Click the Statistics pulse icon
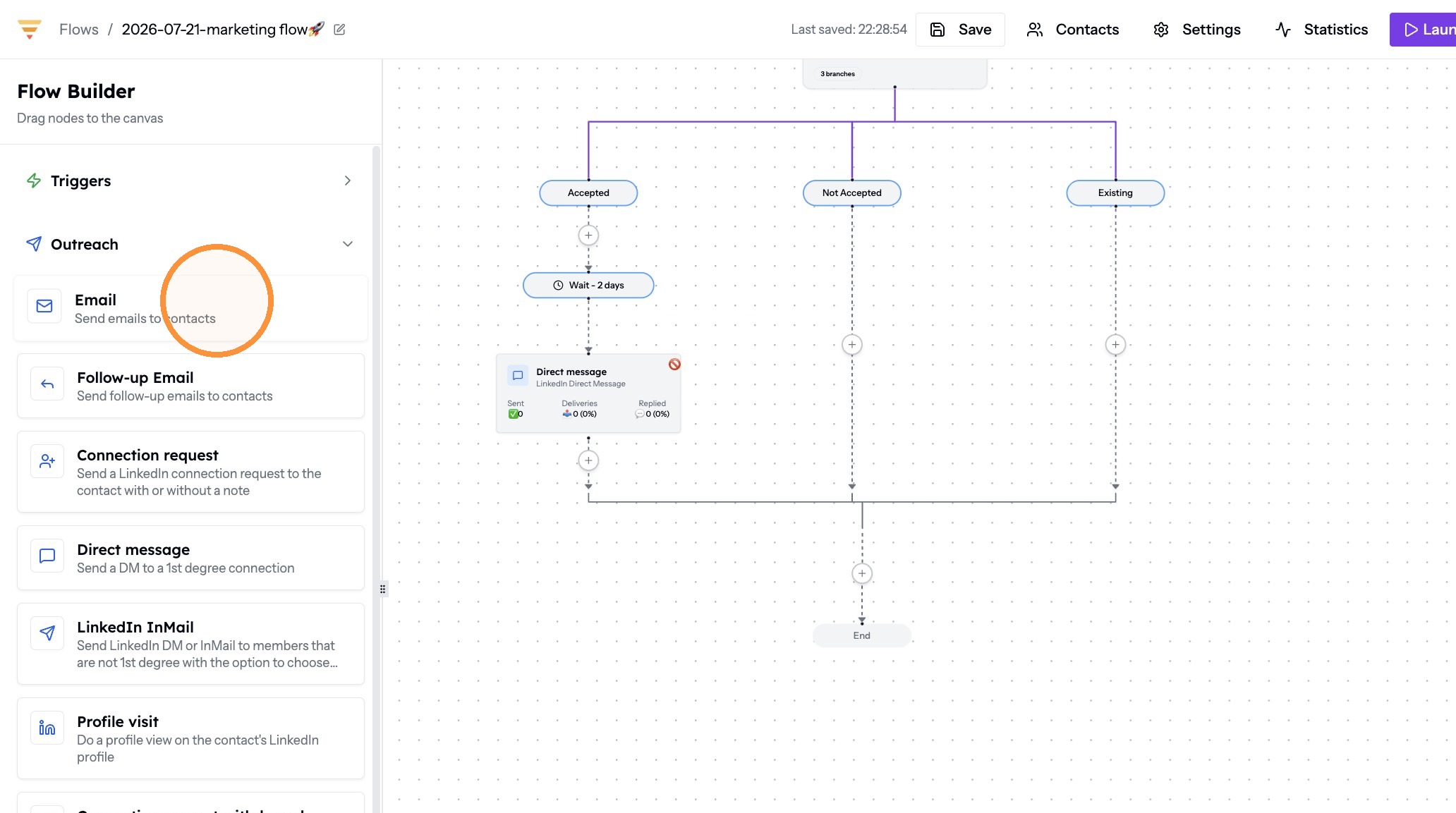 point(1283,30)
